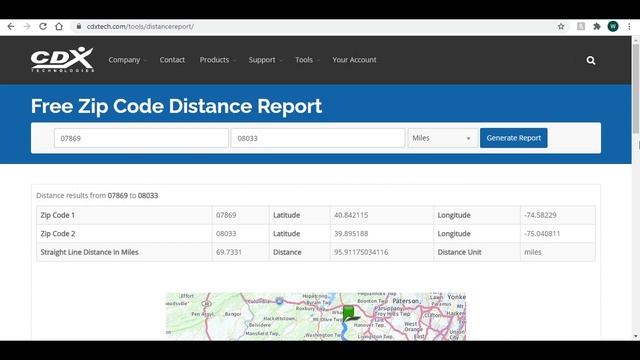Click the Straight Line Distance in Miles label

(x=89, y=252)
